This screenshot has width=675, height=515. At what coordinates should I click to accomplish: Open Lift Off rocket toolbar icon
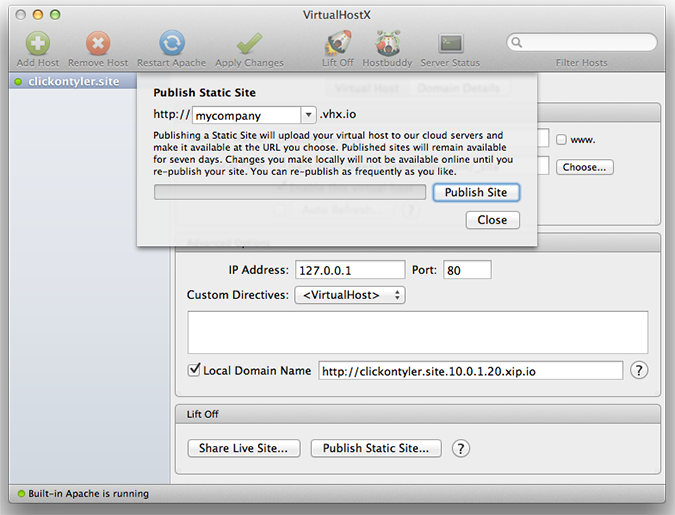[338, 43]
